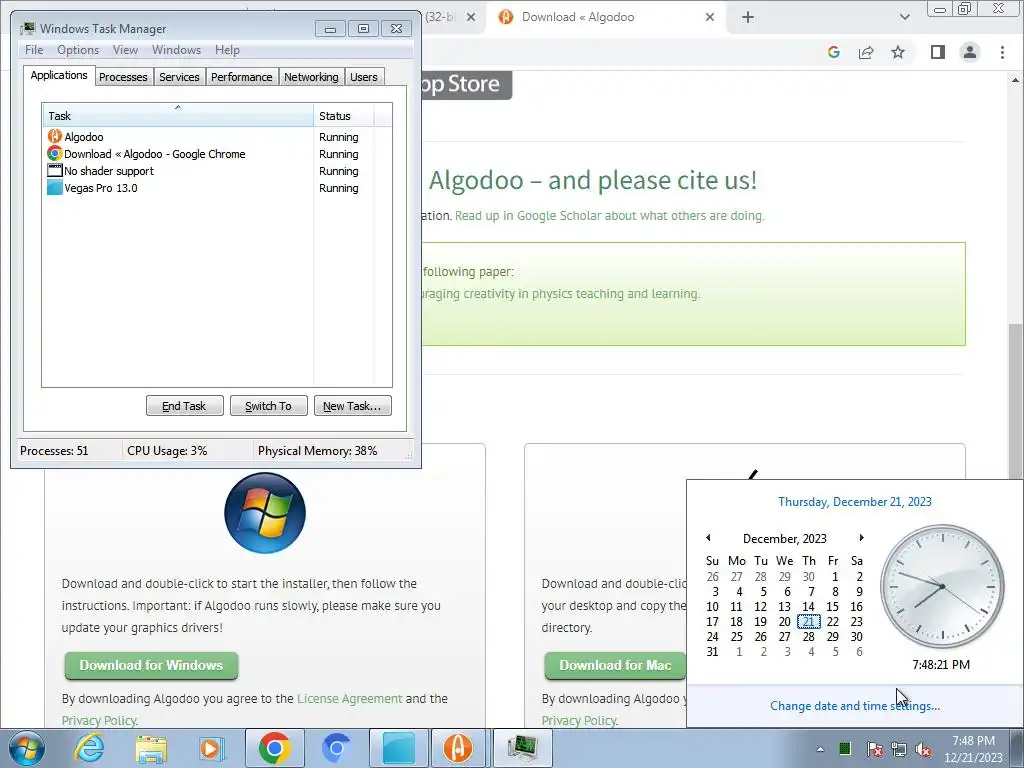
Task: Click Download for Windows button
Action: [151, 665]
